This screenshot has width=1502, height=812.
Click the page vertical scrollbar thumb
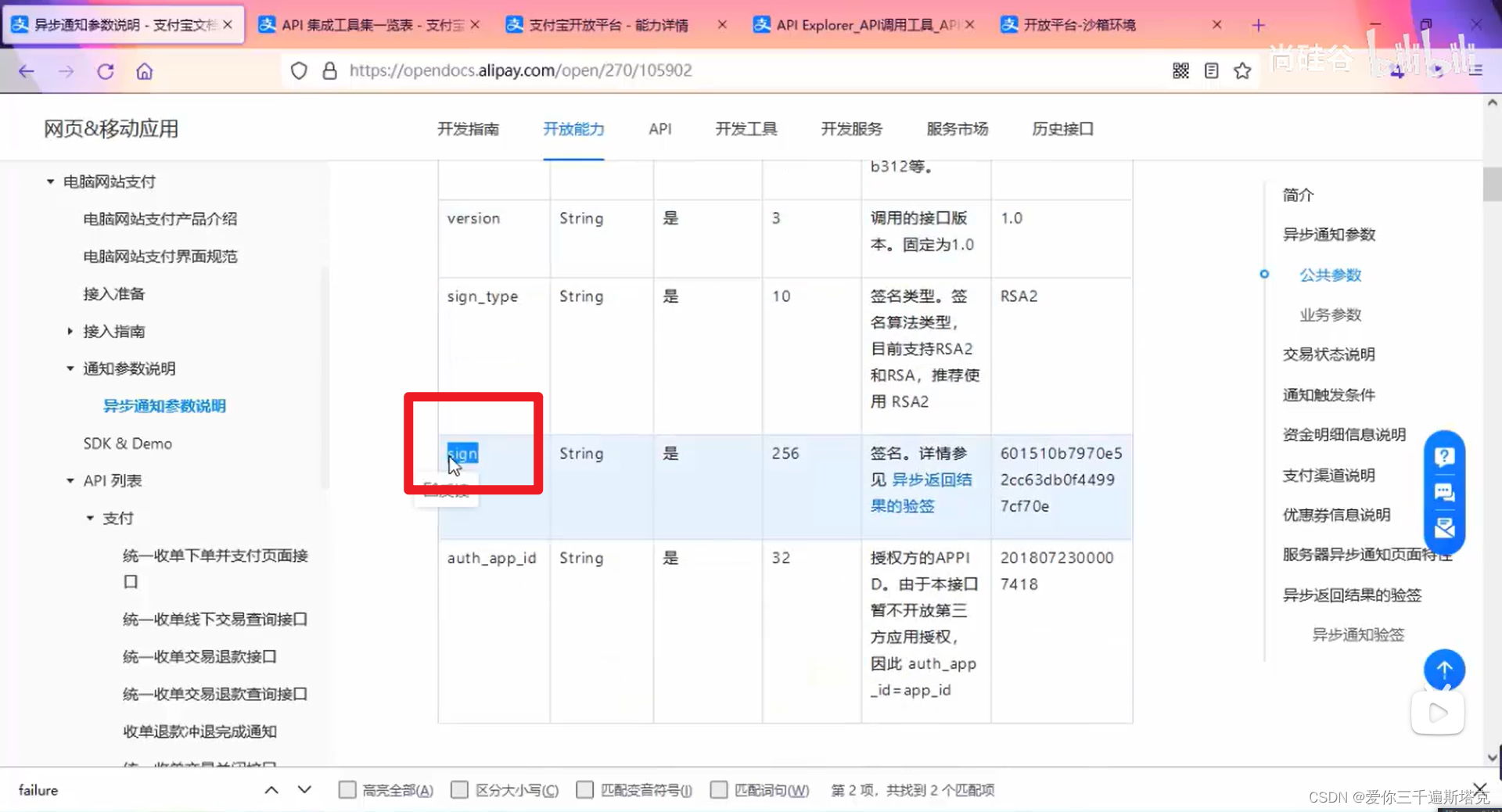pos(1491,185)
